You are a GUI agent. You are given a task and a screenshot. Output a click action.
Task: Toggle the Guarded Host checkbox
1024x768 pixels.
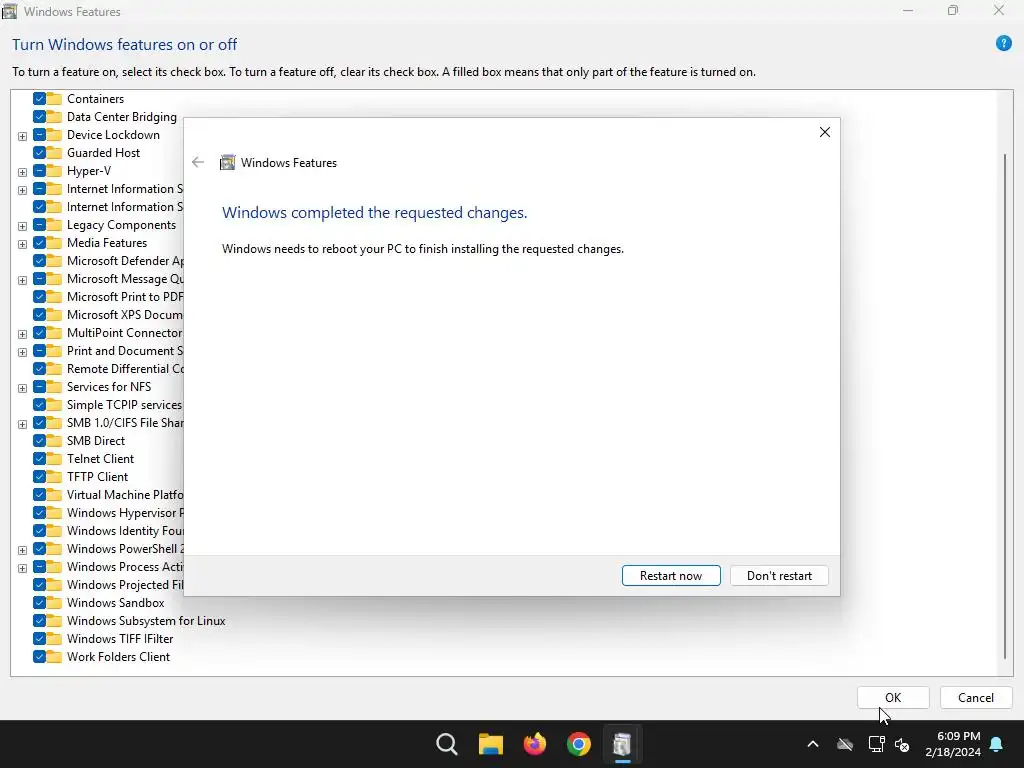click(39, 153)
